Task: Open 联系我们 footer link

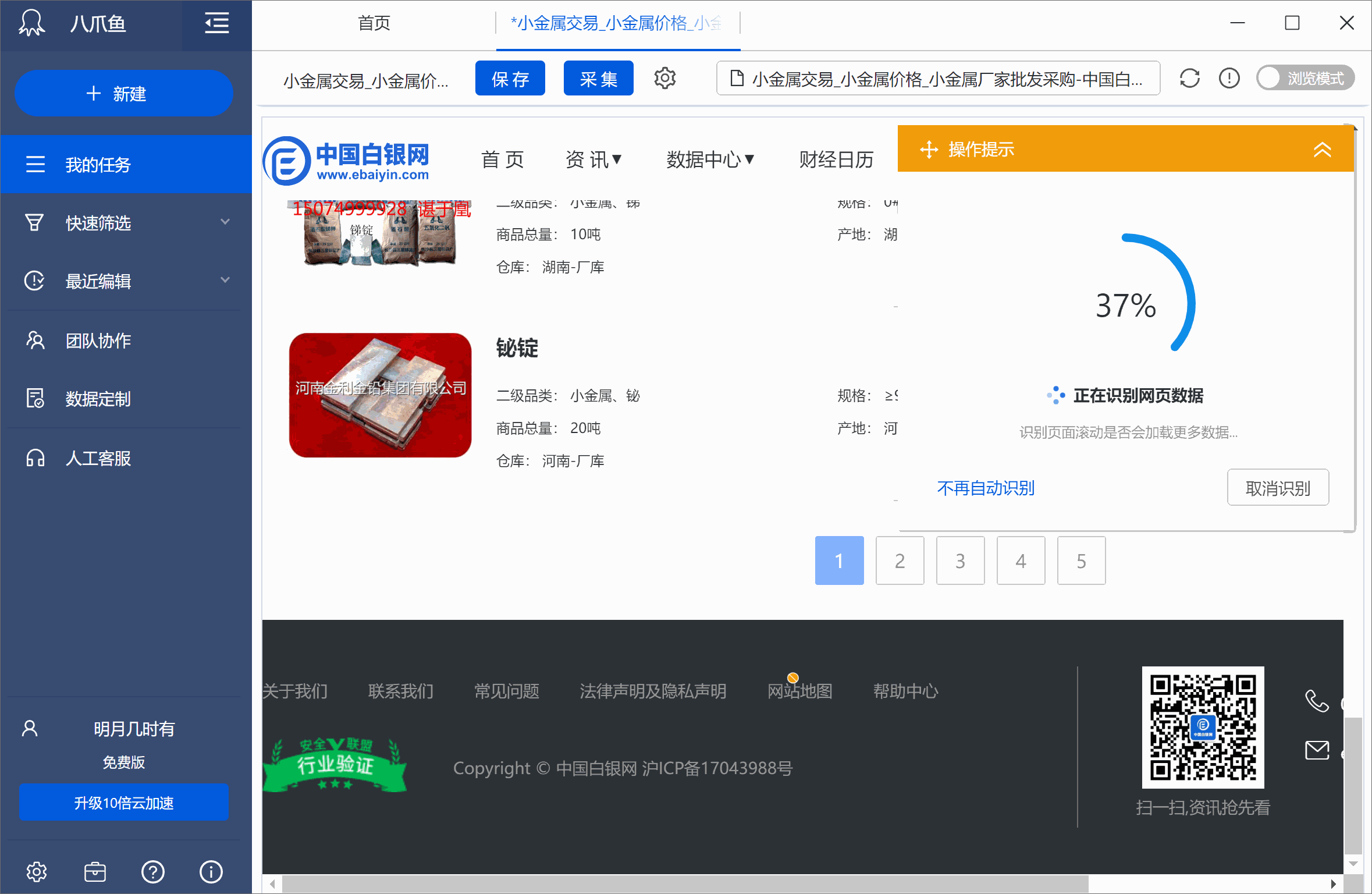Action: (x=401, y=691)
